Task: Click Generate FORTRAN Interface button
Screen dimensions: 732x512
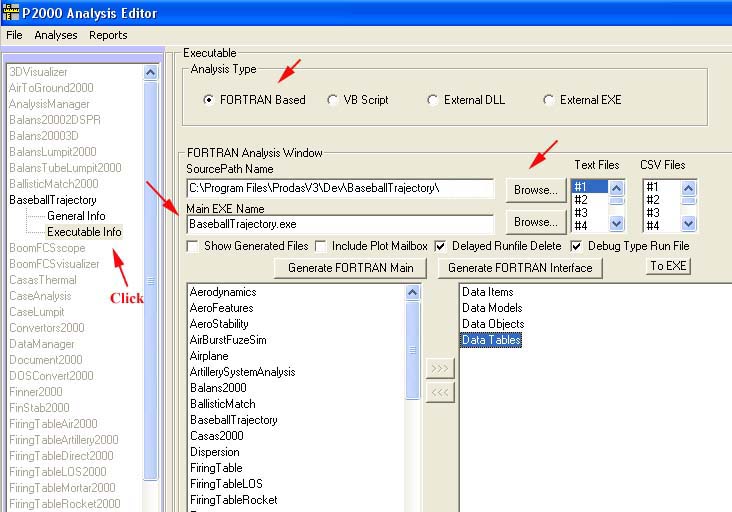Action: coord(520,268)
